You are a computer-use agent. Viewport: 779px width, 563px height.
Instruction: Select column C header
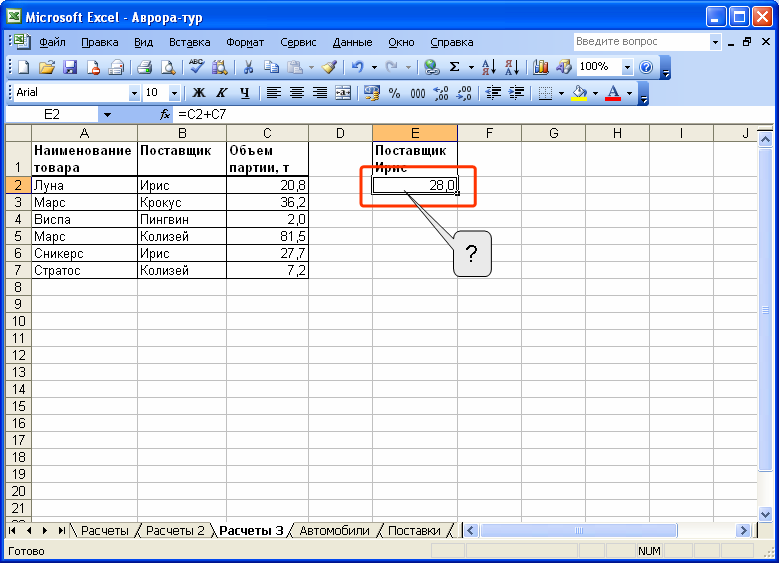[267, 133]
